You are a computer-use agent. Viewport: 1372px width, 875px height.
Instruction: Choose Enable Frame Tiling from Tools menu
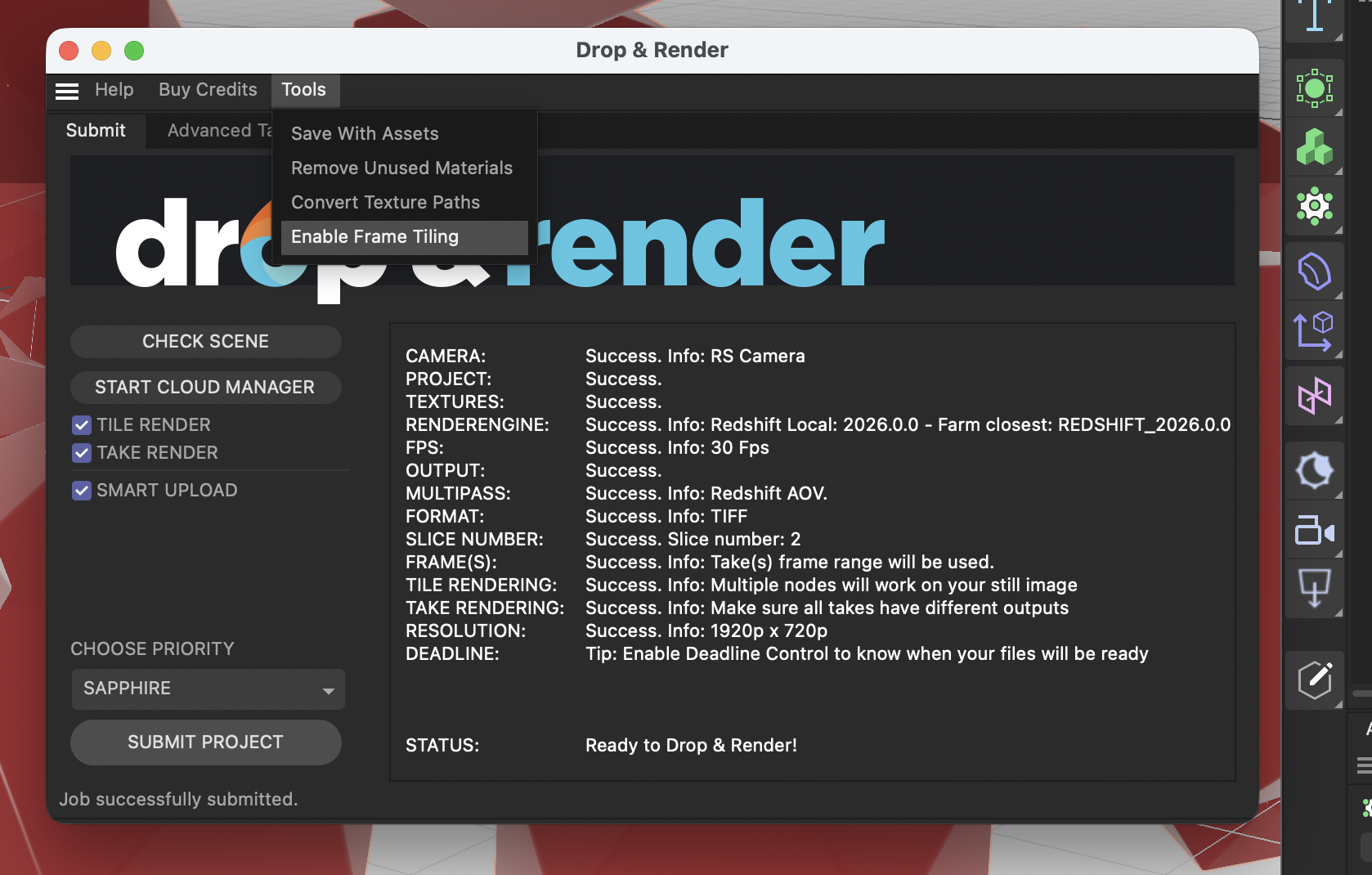tap(375, 236)
